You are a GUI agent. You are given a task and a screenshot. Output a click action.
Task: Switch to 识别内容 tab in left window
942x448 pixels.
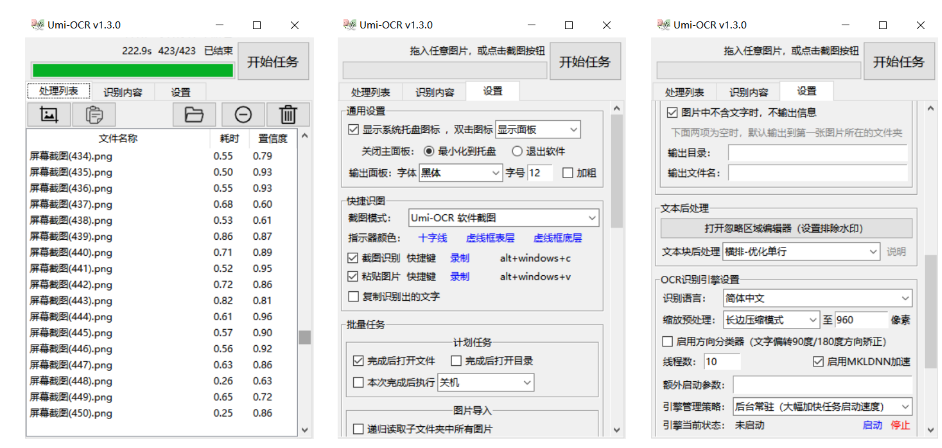point(123,92)
